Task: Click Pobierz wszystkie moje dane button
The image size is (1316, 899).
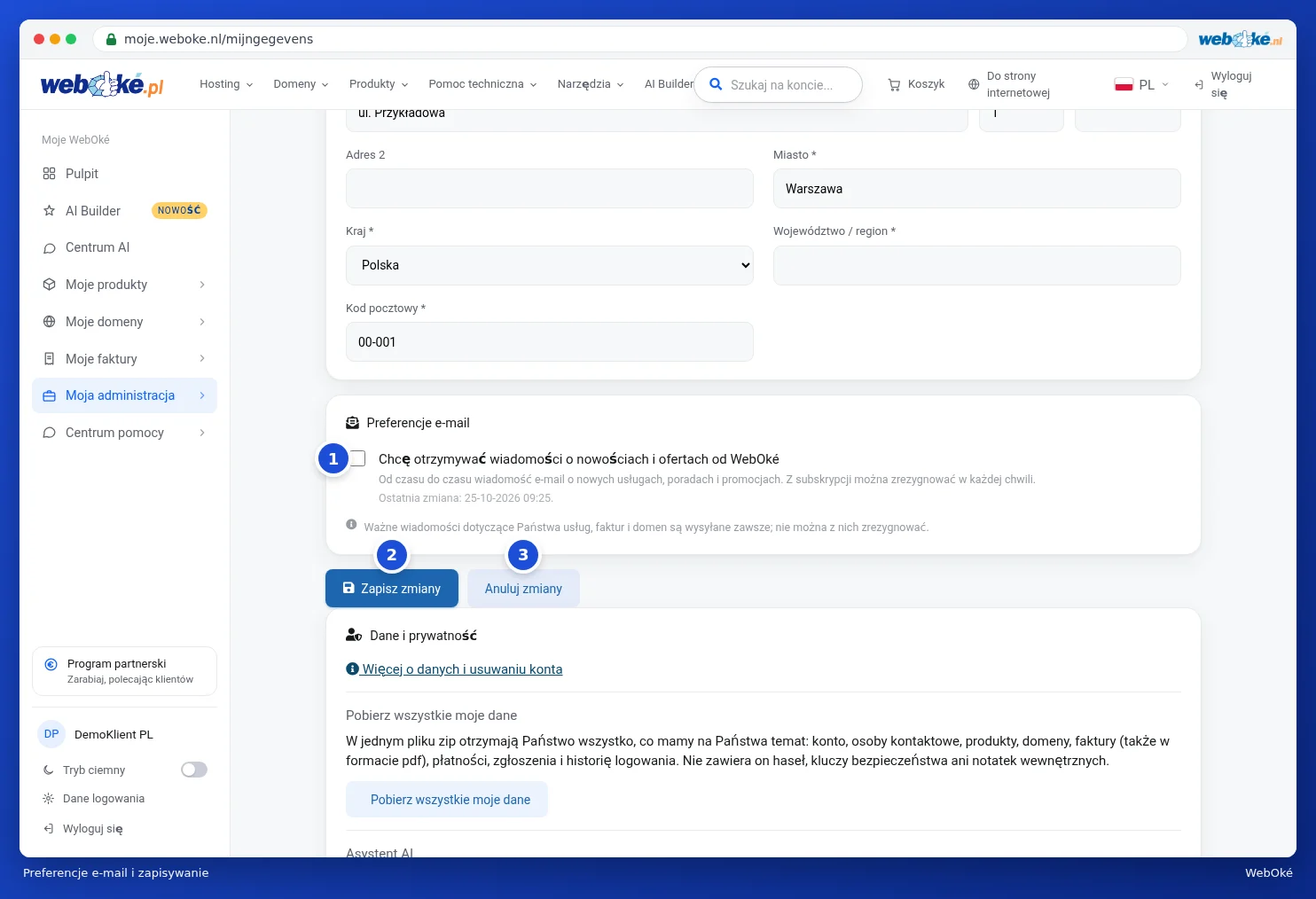Action: coord(447,800)
